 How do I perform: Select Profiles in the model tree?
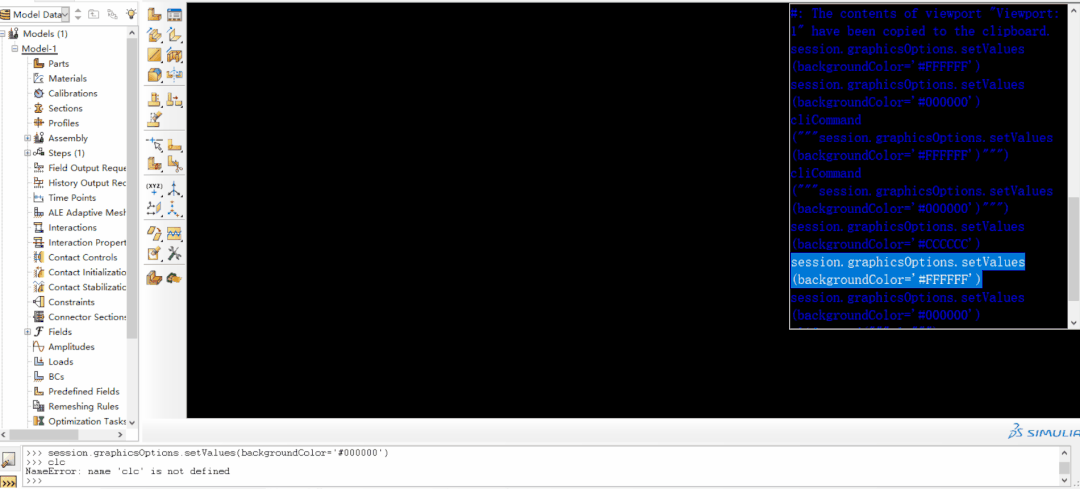(63, 123)
